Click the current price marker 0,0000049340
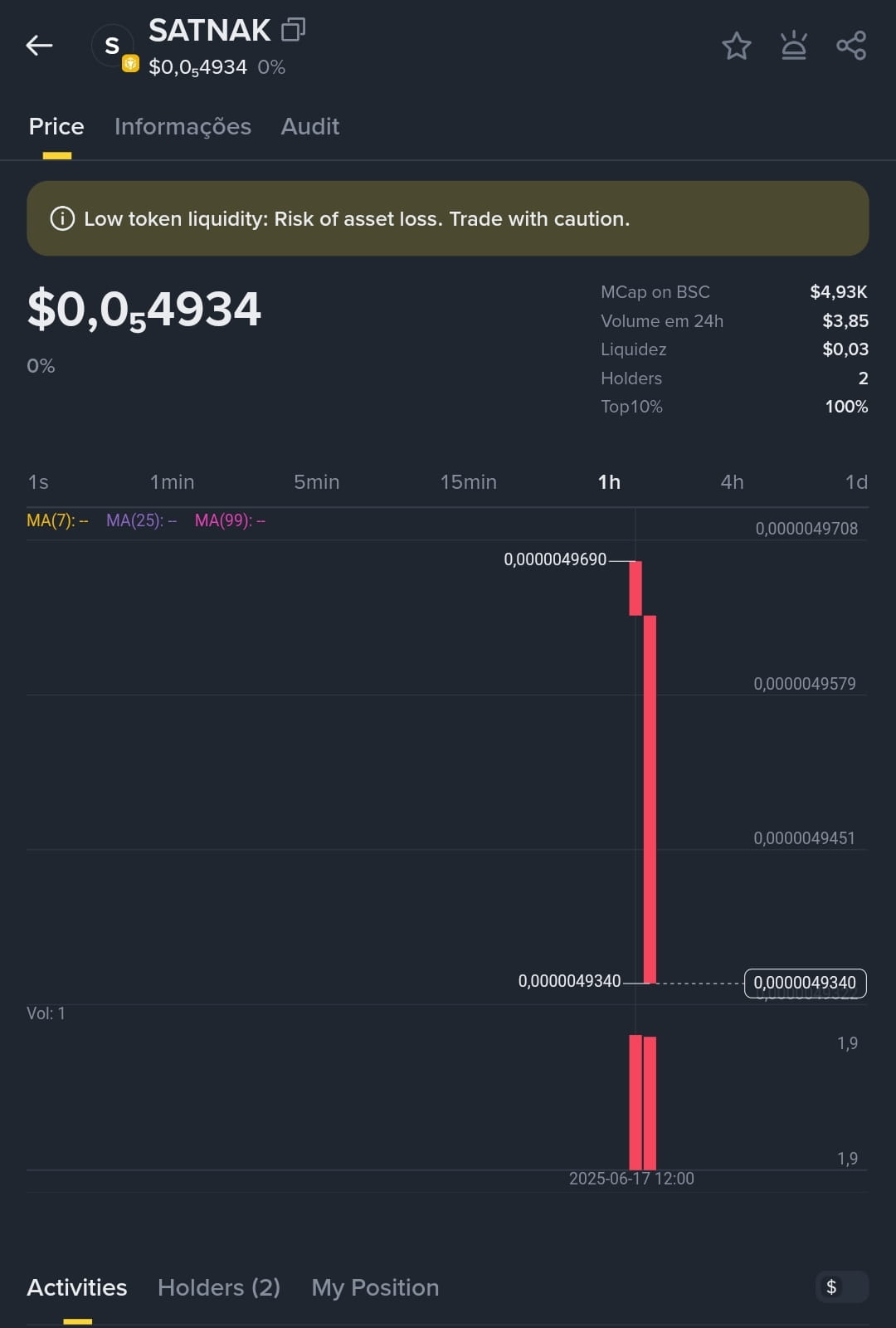The height and width of the screenshot is (1328, 896). [x=806, y=983]
